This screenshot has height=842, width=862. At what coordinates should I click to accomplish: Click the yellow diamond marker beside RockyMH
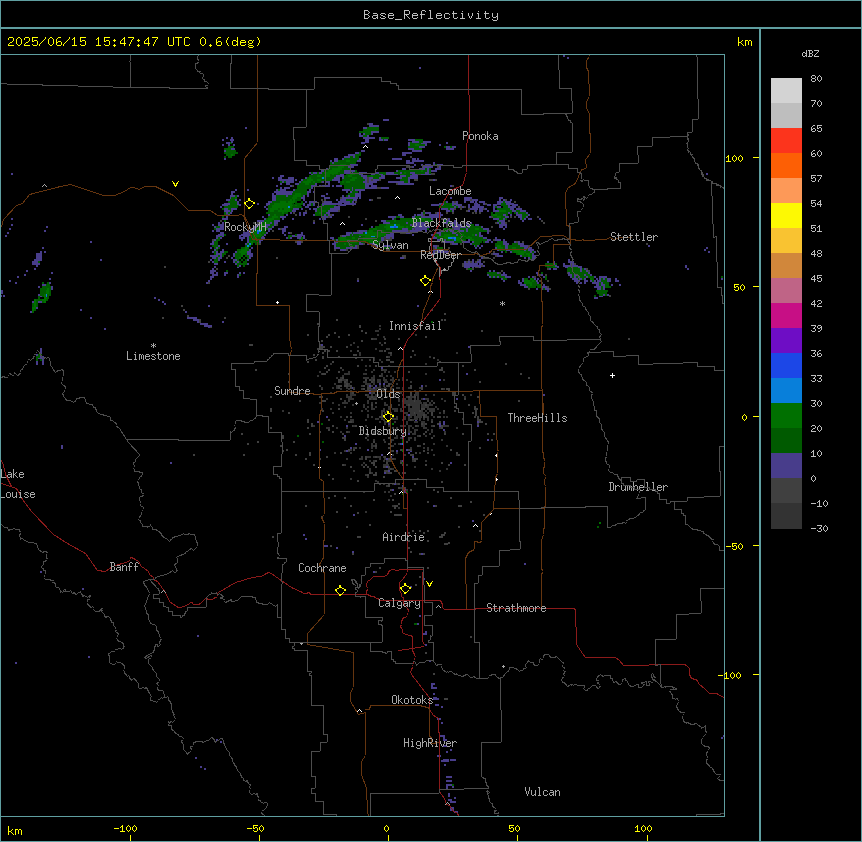tap(249, 204)
